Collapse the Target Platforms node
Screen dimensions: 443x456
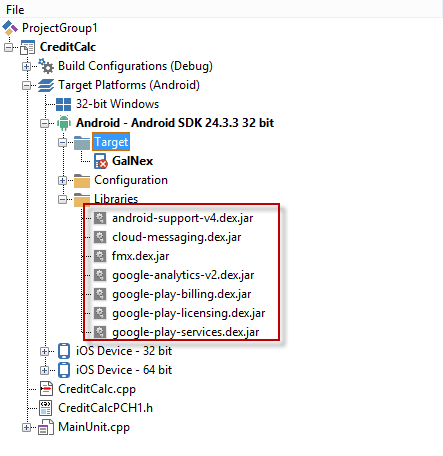pyautogui.click(x=26, y=85)
